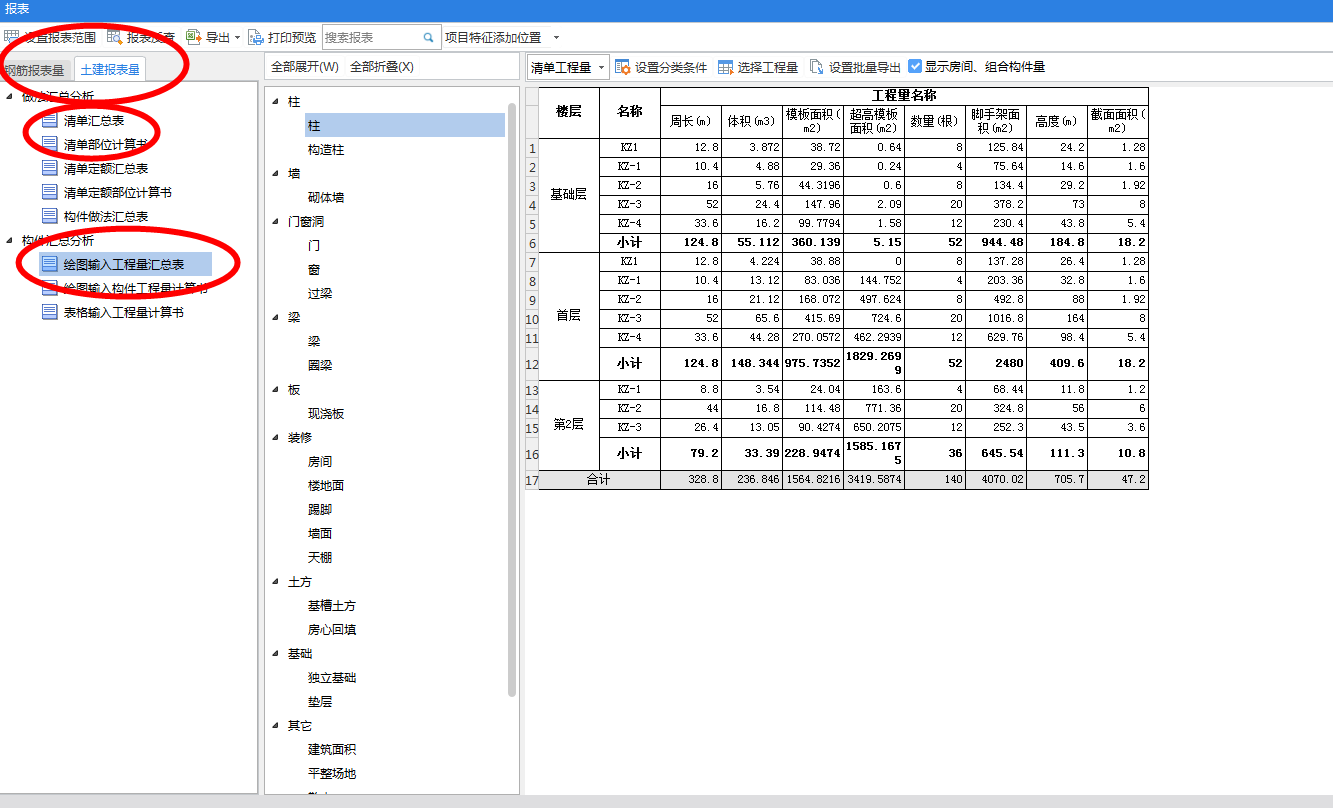Select 踢脚 under 装修
1333x808 pixels.
click(320, 509)
